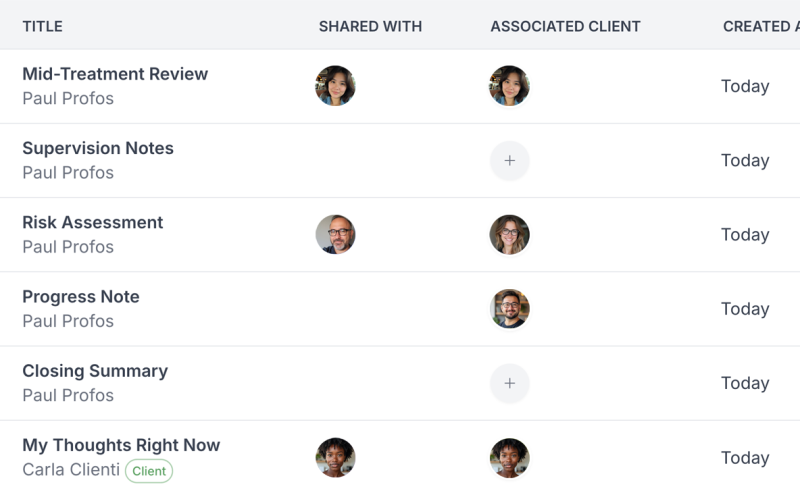Add associated client to Closing Summary
Image resolution: width=800 pixels, height=495 pixels.
[509, 383]
